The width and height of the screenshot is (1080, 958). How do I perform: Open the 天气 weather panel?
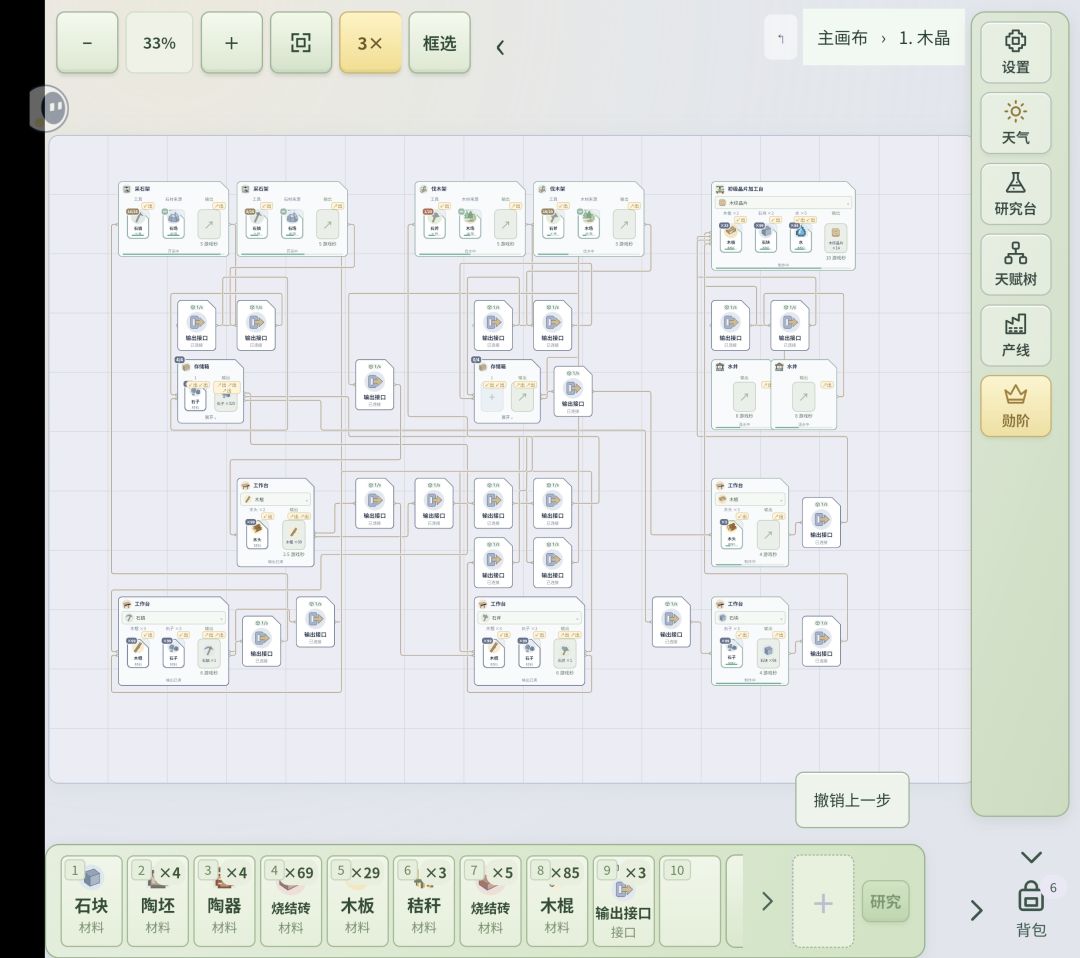point(1015,123)
